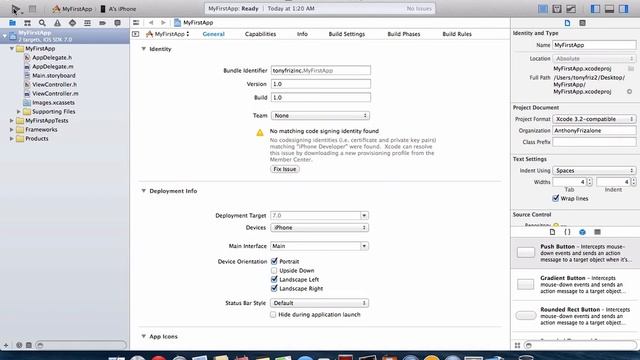
Task: Switch to the Build Phases tab
Action: tap(404, 34)
